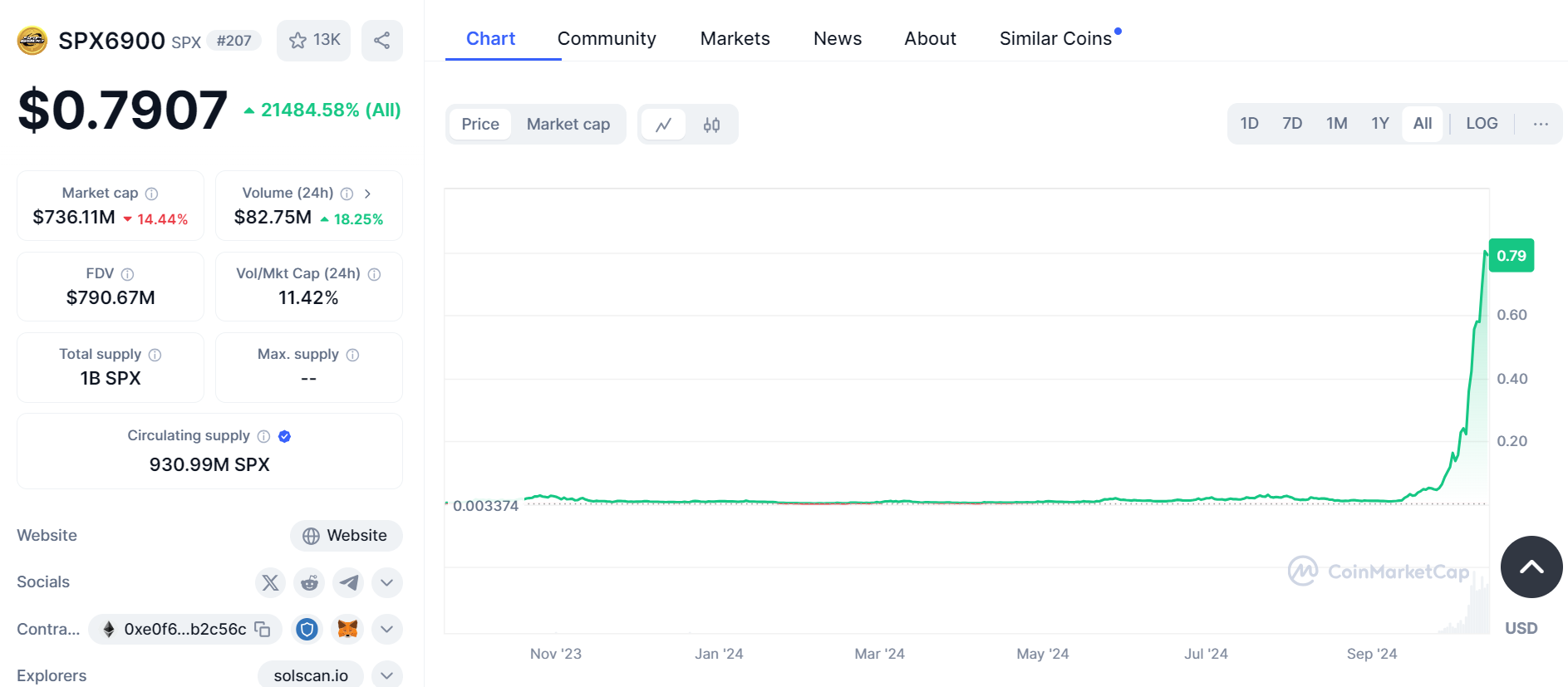This screenshot has height=687, width=1568.
Task: Select the 1D time range
Action: 1249,124
